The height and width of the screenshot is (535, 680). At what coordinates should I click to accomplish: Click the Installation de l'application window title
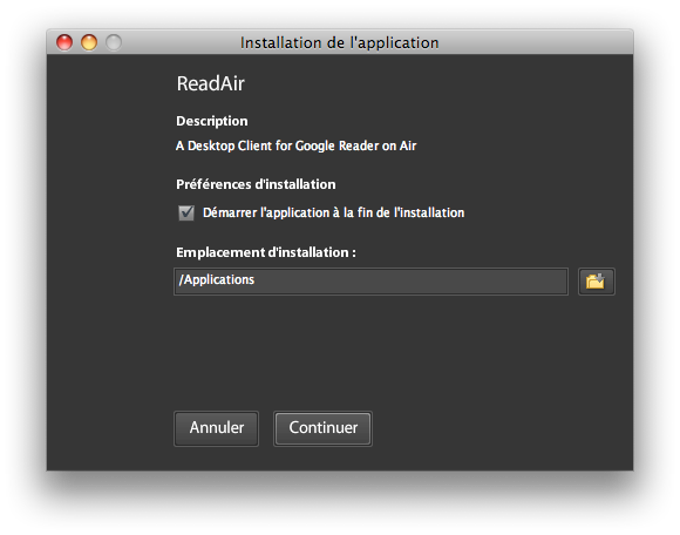(x=340, y=43)
